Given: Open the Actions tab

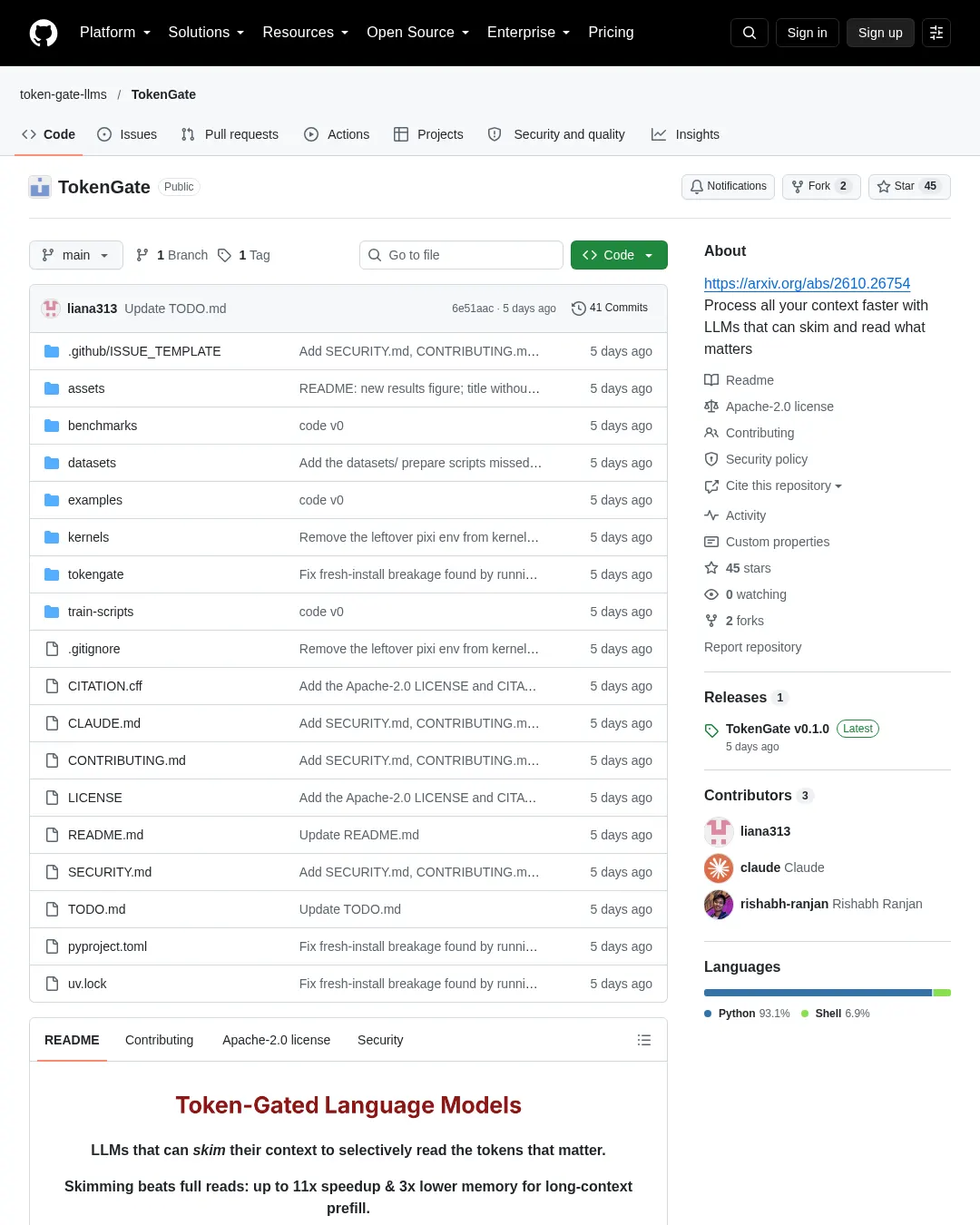Looking at the screenshot, I should click(337, 134).
